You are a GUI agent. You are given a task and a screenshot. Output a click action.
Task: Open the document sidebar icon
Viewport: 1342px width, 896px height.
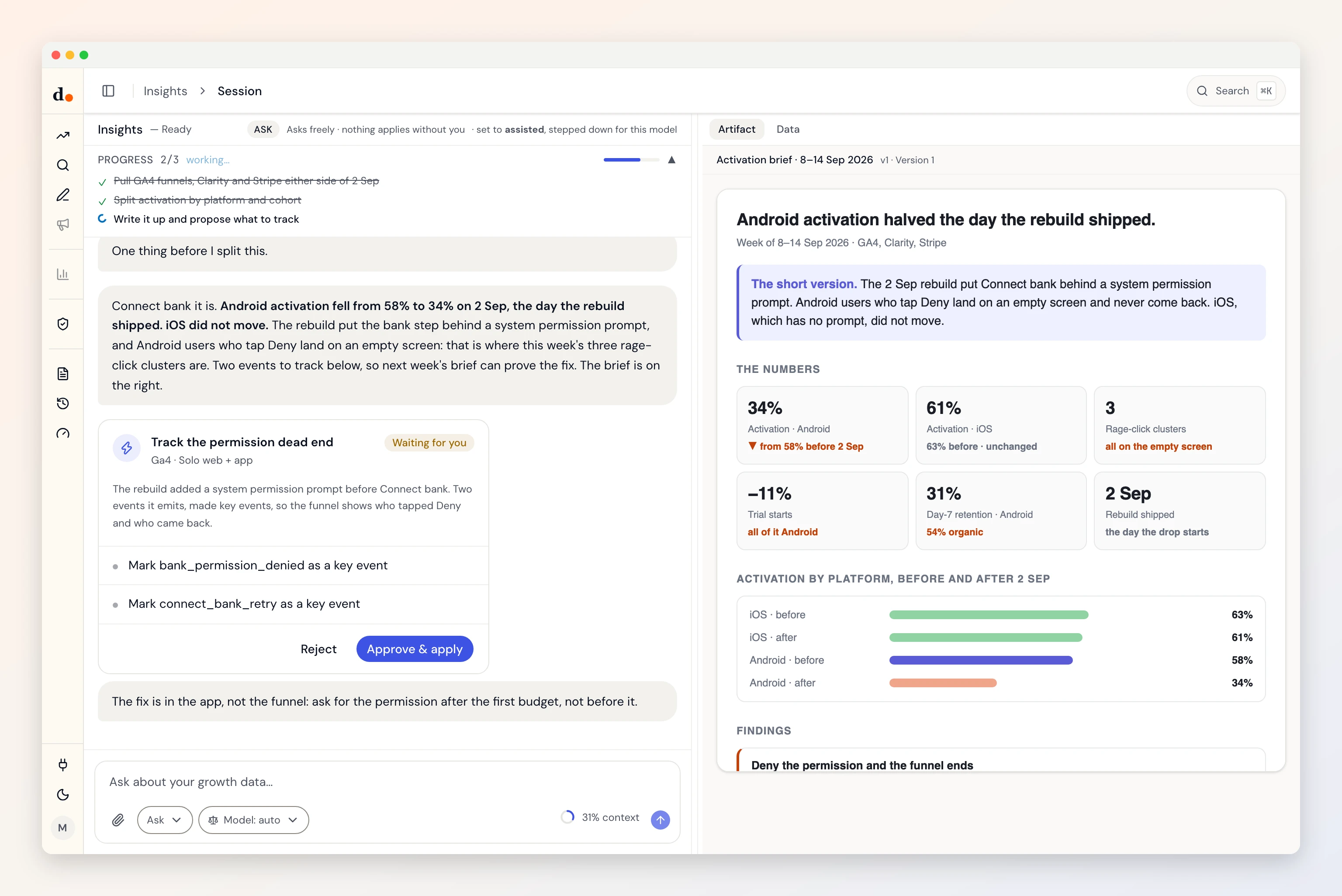(x=63, y=374)
